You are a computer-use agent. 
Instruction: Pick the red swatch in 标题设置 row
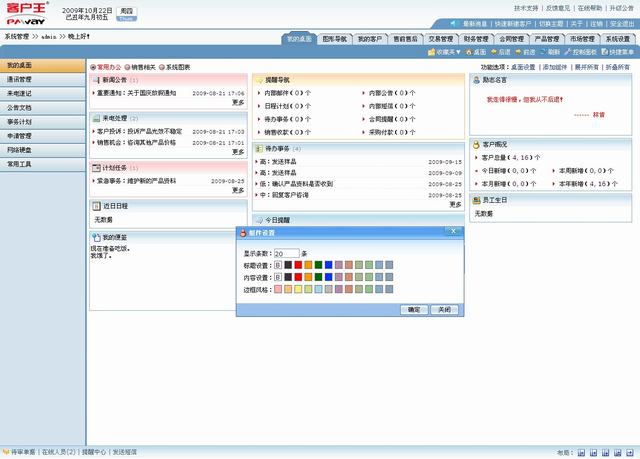point(298,265)
